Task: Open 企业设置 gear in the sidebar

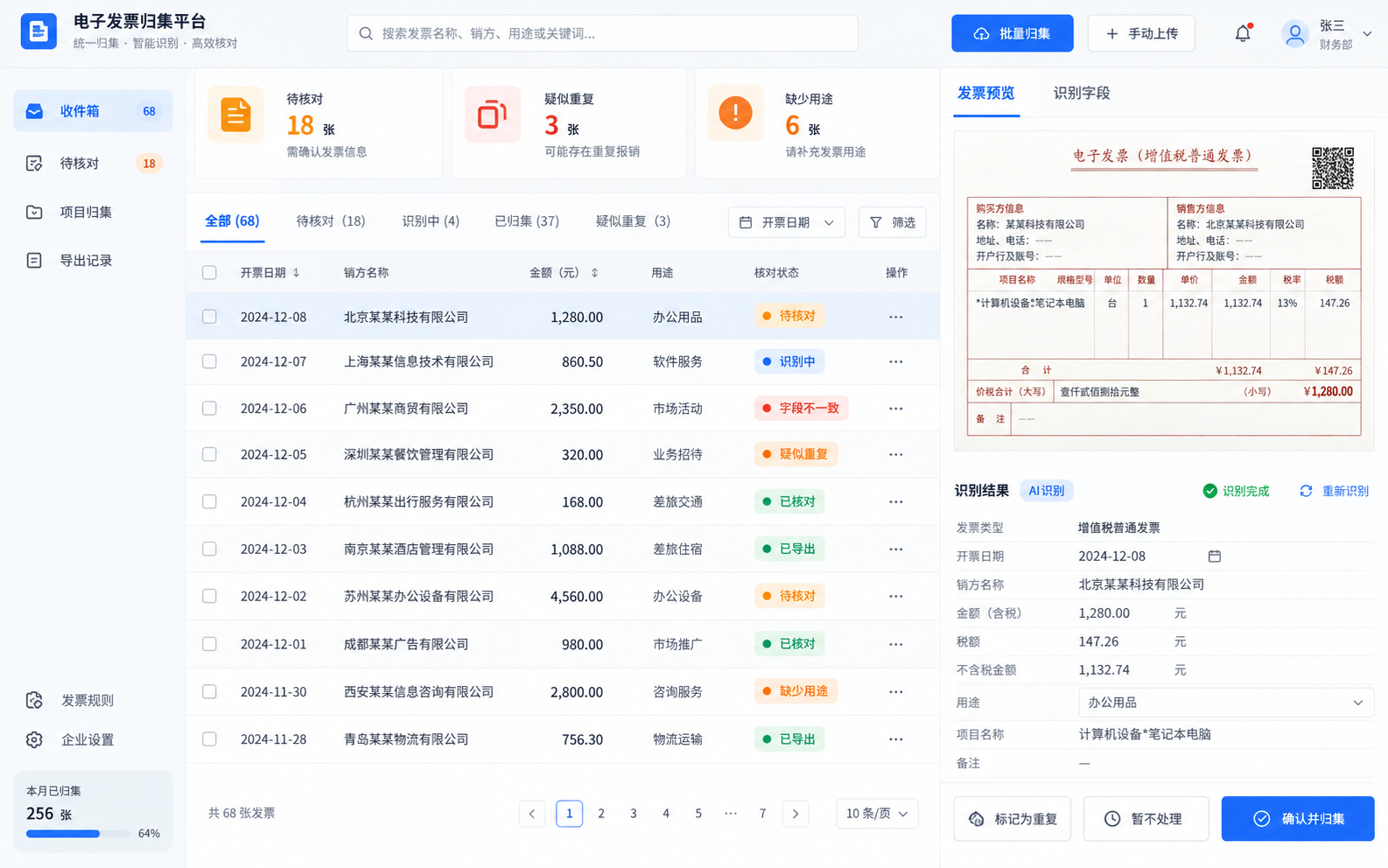Action: click(34, 739)
